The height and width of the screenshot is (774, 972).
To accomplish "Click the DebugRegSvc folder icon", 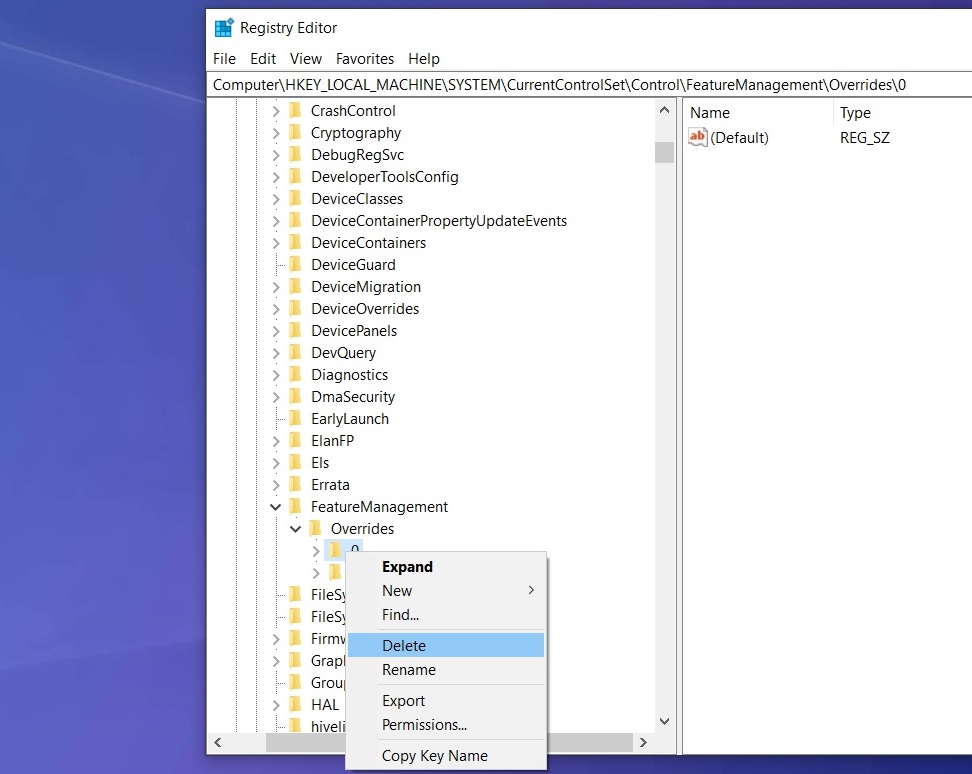I will 296,155.
